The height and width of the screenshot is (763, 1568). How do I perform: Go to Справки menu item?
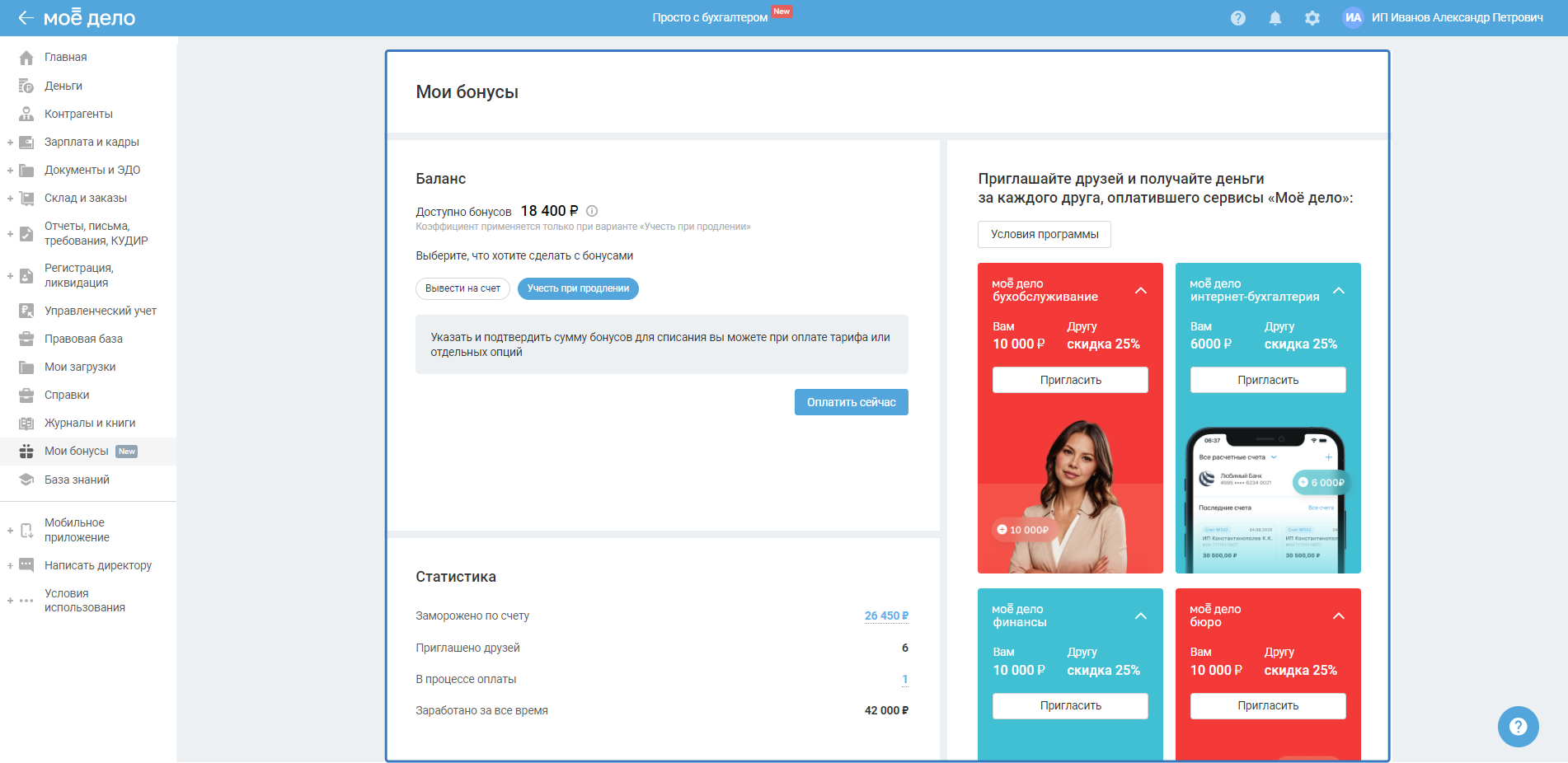pos(67,395)
